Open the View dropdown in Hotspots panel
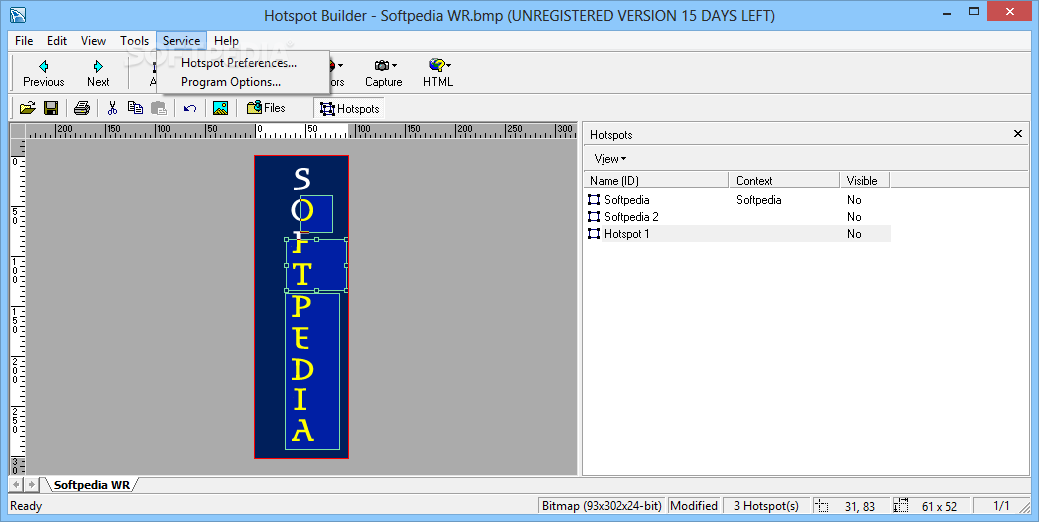The width and height of the screenshot is (1039, 522). (610, 159)
